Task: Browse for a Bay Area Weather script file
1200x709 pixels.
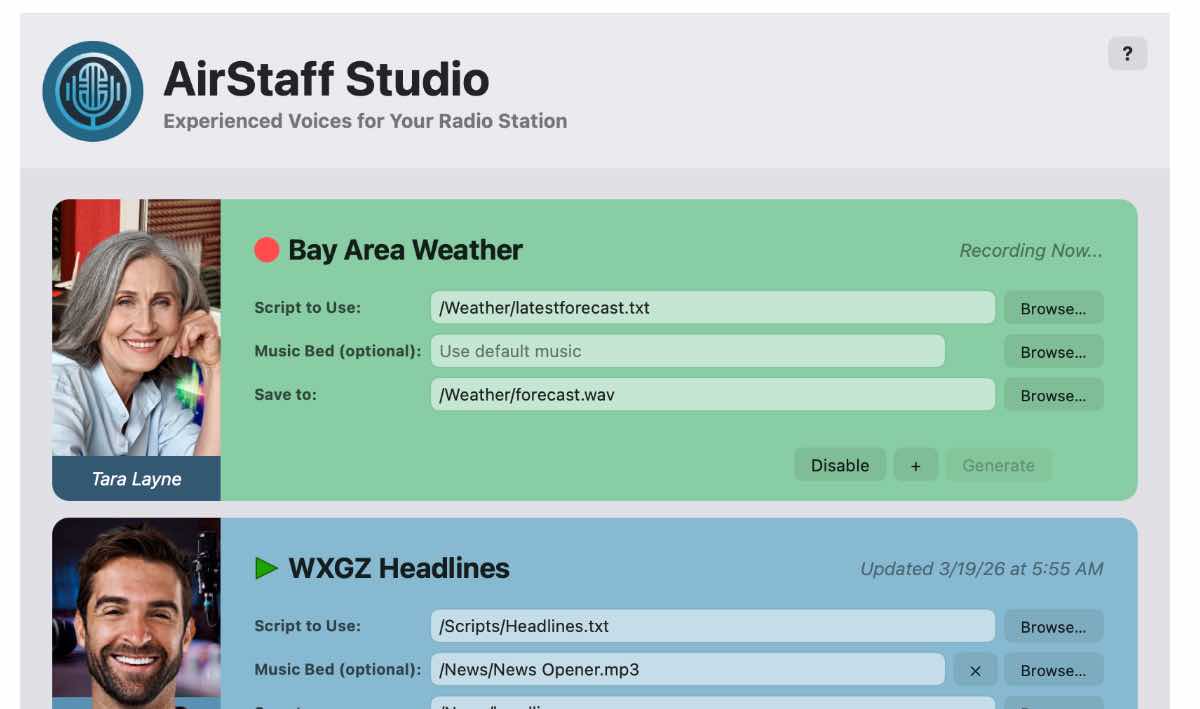Action: [x=1053, y=307]
